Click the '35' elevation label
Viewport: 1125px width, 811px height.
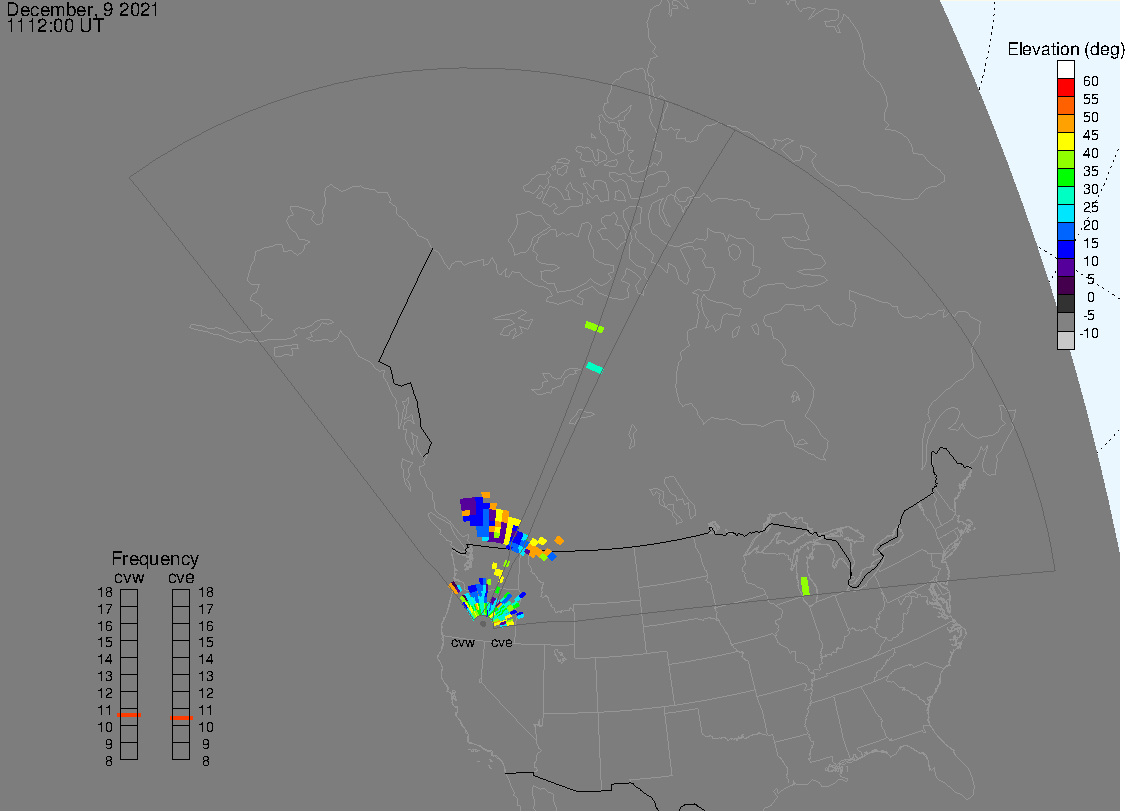click(1091, 171)
